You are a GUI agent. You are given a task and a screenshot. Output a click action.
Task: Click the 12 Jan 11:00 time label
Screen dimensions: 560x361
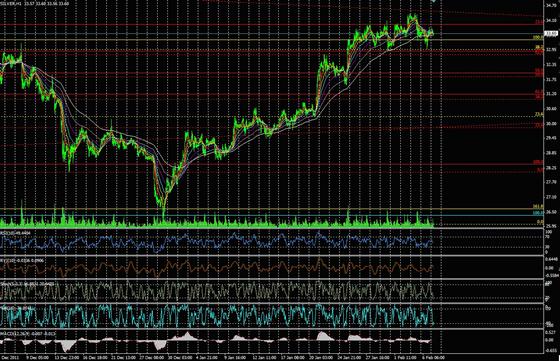(264, 357)
